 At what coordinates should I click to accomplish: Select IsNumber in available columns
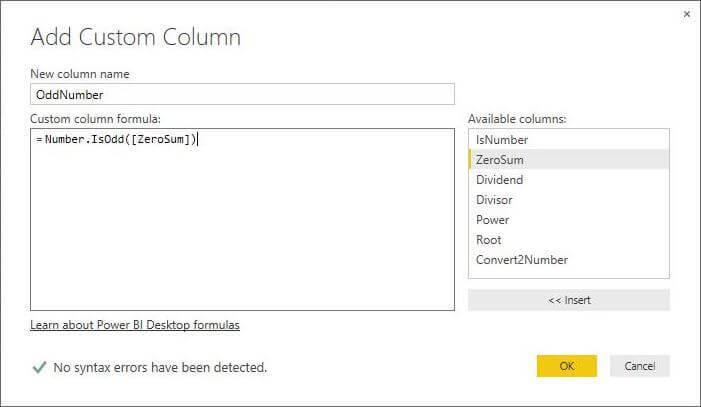(x=502, y=140)
